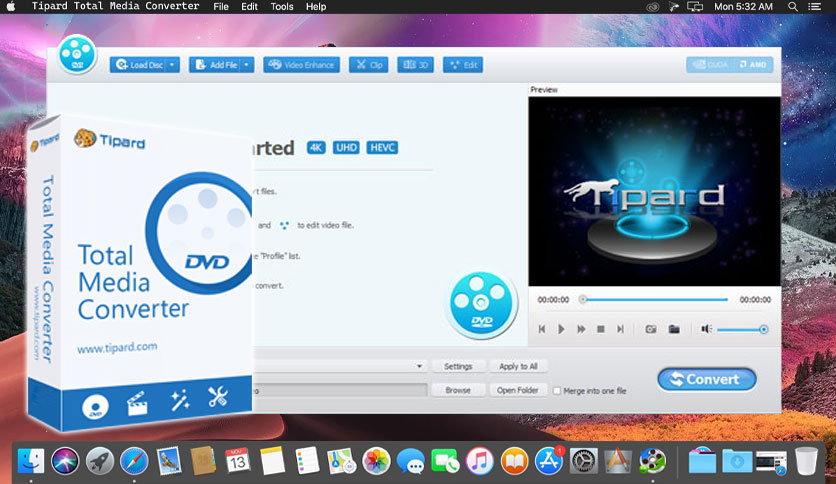Click the Convert button
Viewport: 836px width, 484px height.
[707, 380]
